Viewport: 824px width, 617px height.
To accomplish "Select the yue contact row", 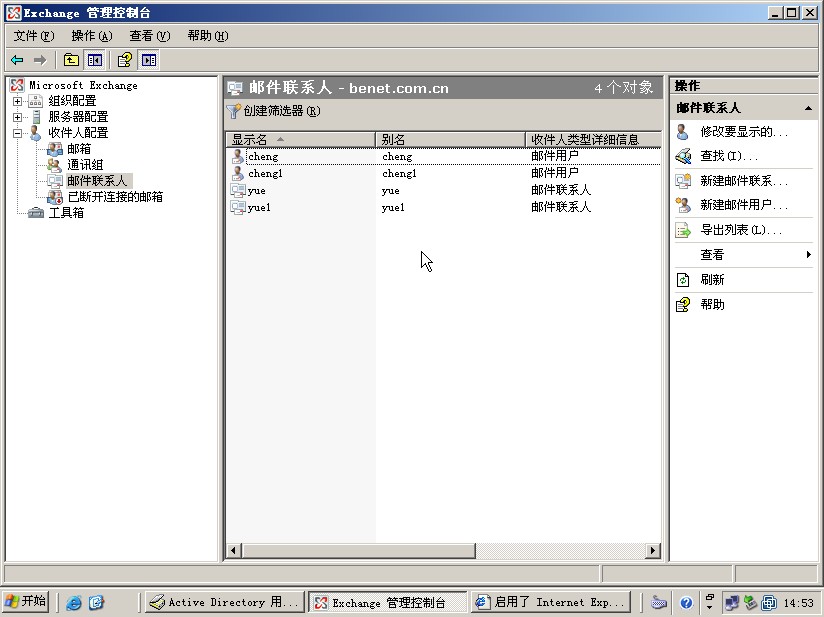I will [444, 190].
